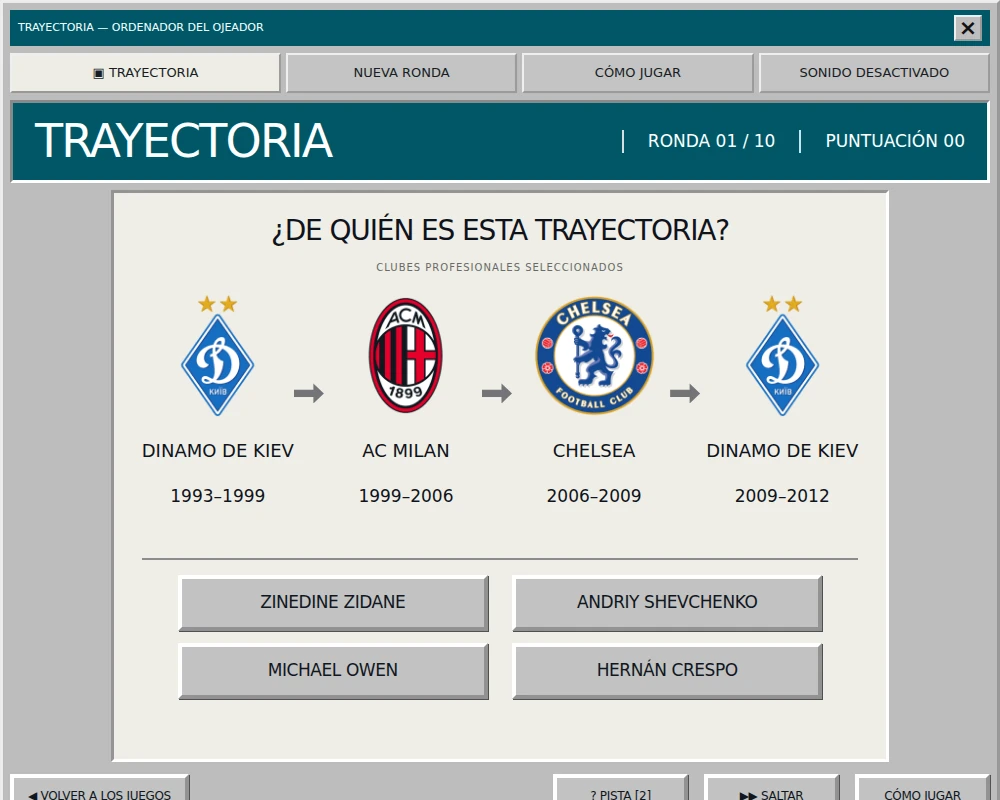
Task: Choose answer Zinedine Zidane
Action: 334,603
